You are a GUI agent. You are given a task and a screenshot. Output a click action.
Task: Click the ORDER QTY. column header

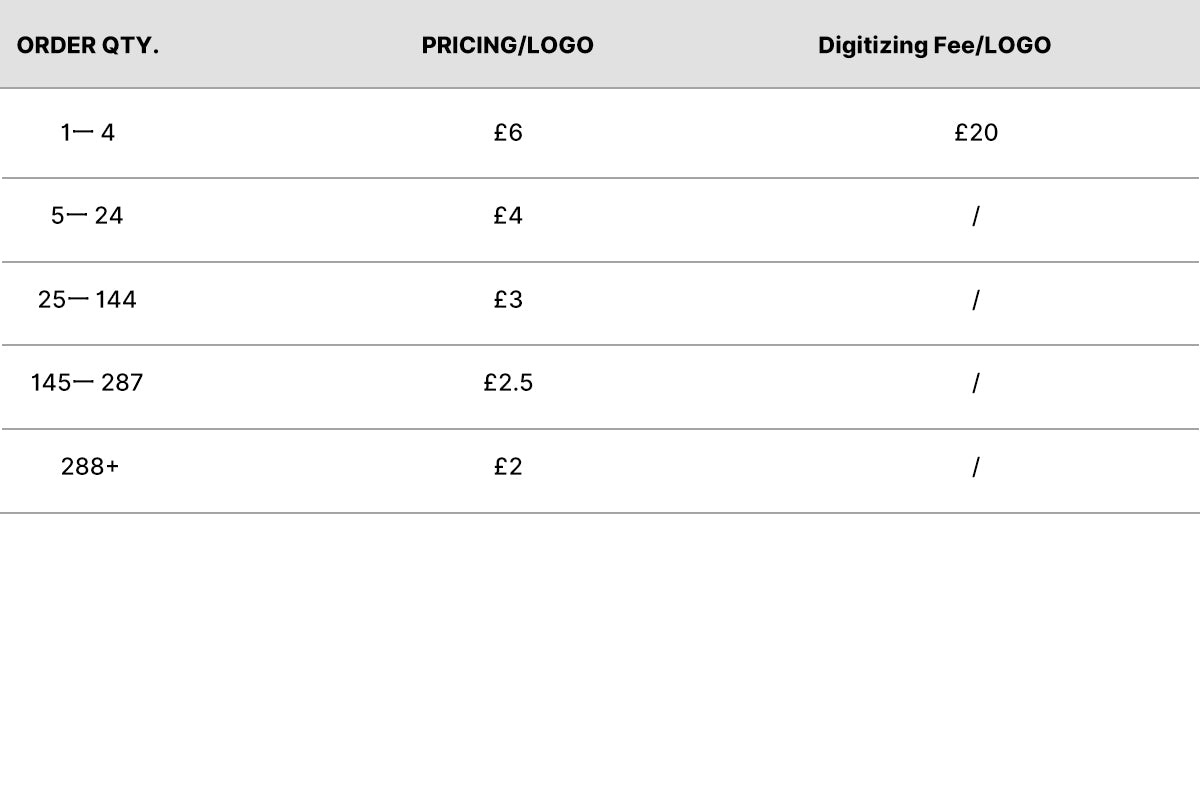pos(88,46)
